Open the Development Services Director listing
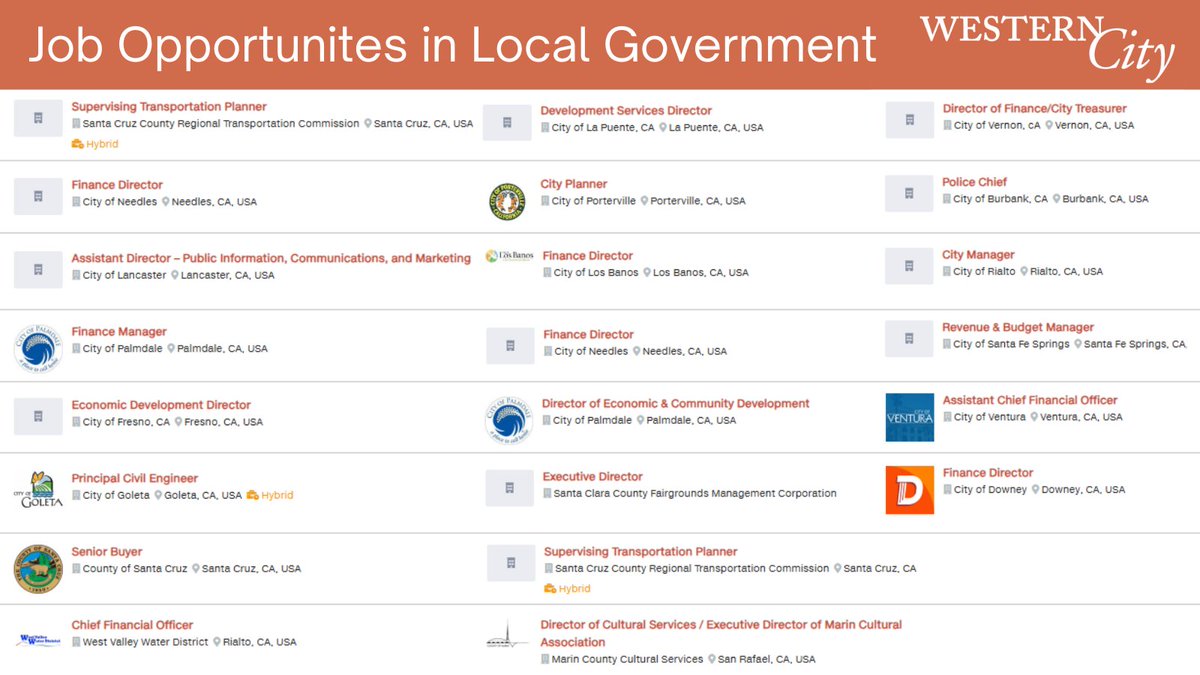The height and width of the screenshot is (675, 1200). click(626, 111)
